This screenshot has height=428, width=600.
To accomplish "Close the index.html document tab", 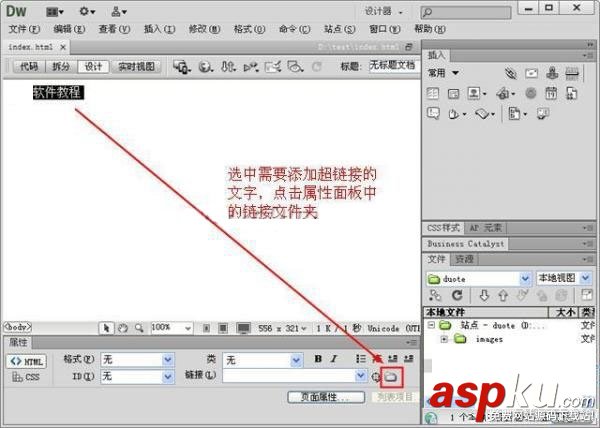I will tap(63, 47).
